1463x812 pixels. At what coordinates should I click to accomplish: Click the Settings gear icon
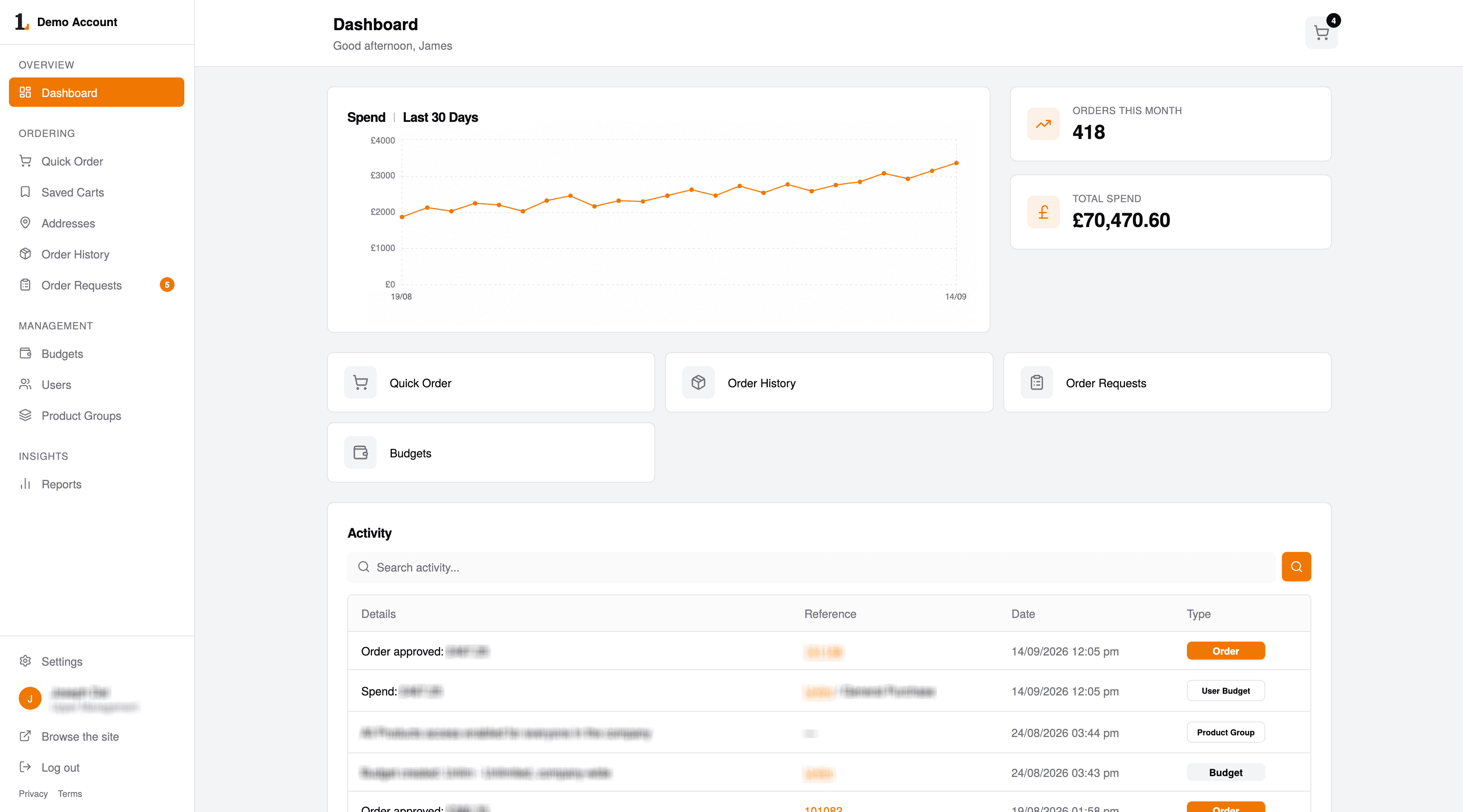[25, 661]
